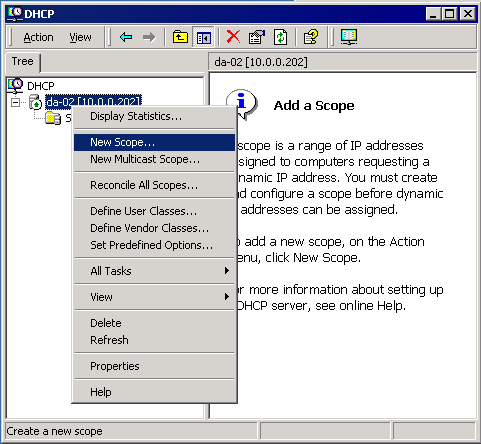The height and width of the screenshot is (444, 481).
Task: Click the Server Options folder icon
Action: pyautogui.click(x=53, y=118)
